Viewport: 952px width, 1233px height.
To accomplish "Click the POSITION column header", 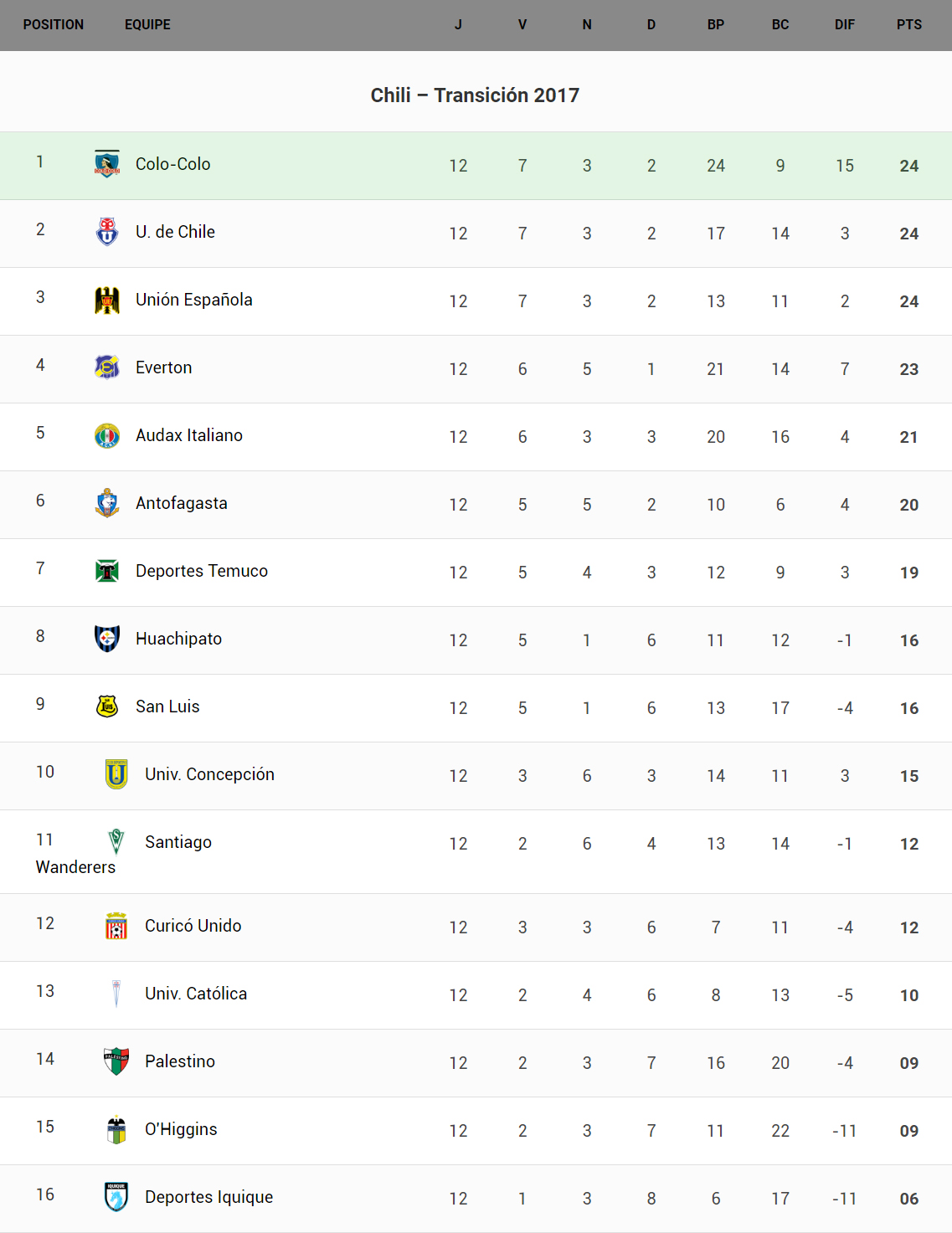I will [x=54, y=25].
